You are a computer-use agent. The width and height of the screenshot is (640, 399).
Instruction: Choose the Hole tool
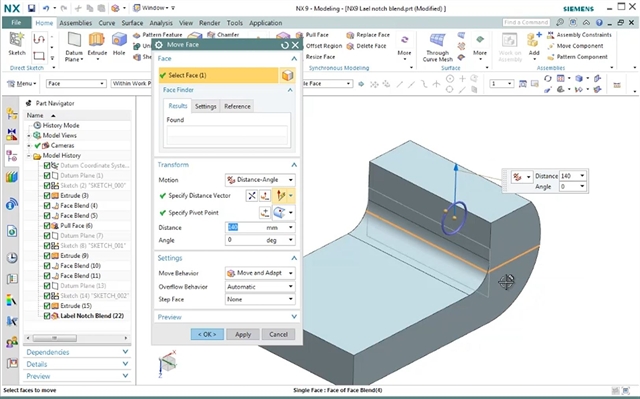coord(119,44)
